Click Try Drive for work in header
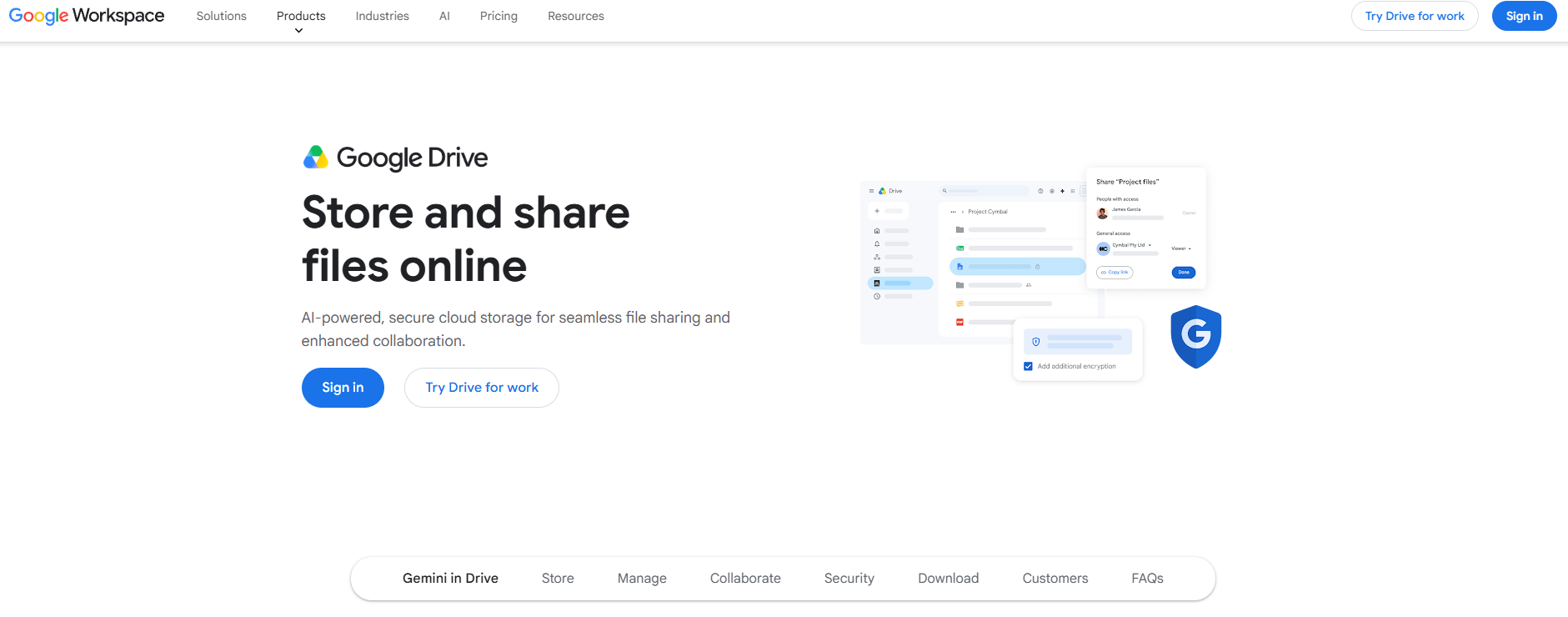1568x617 pixels. click(1415, 16)
